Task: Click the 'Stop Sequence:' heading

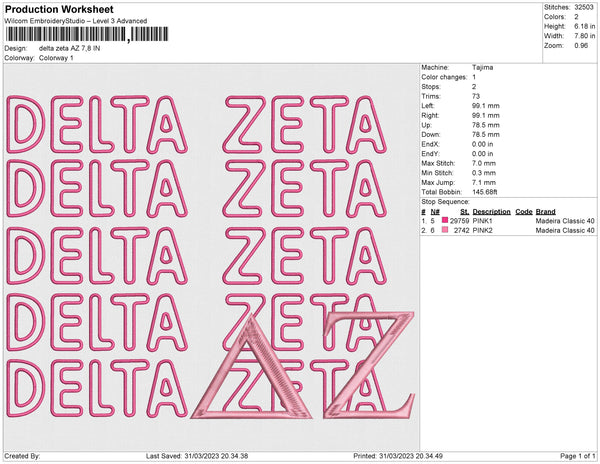Action: 445,202
